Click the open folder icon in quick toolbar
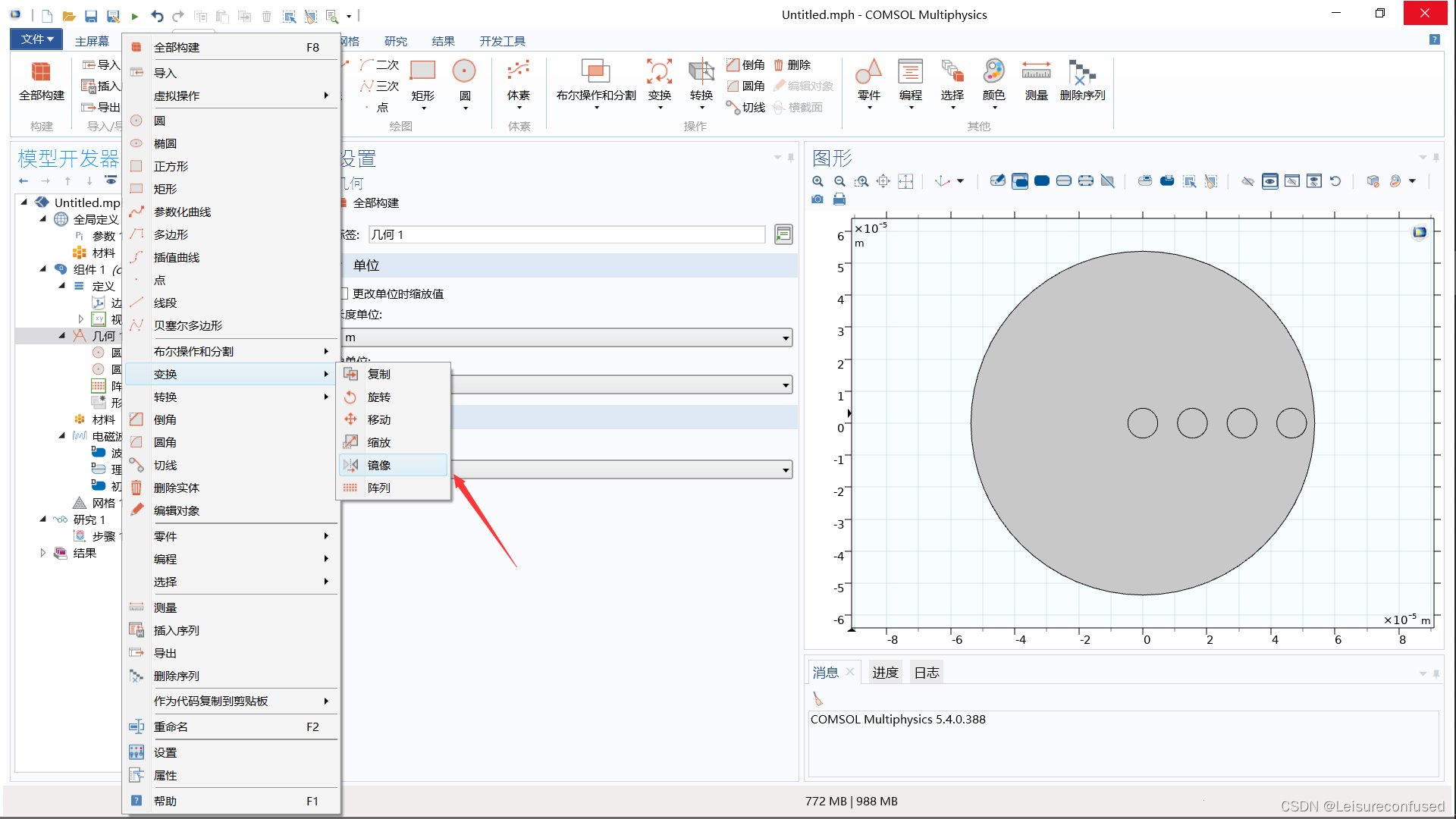The height and width of the screenshot is (819, 1456). (68, 16)
